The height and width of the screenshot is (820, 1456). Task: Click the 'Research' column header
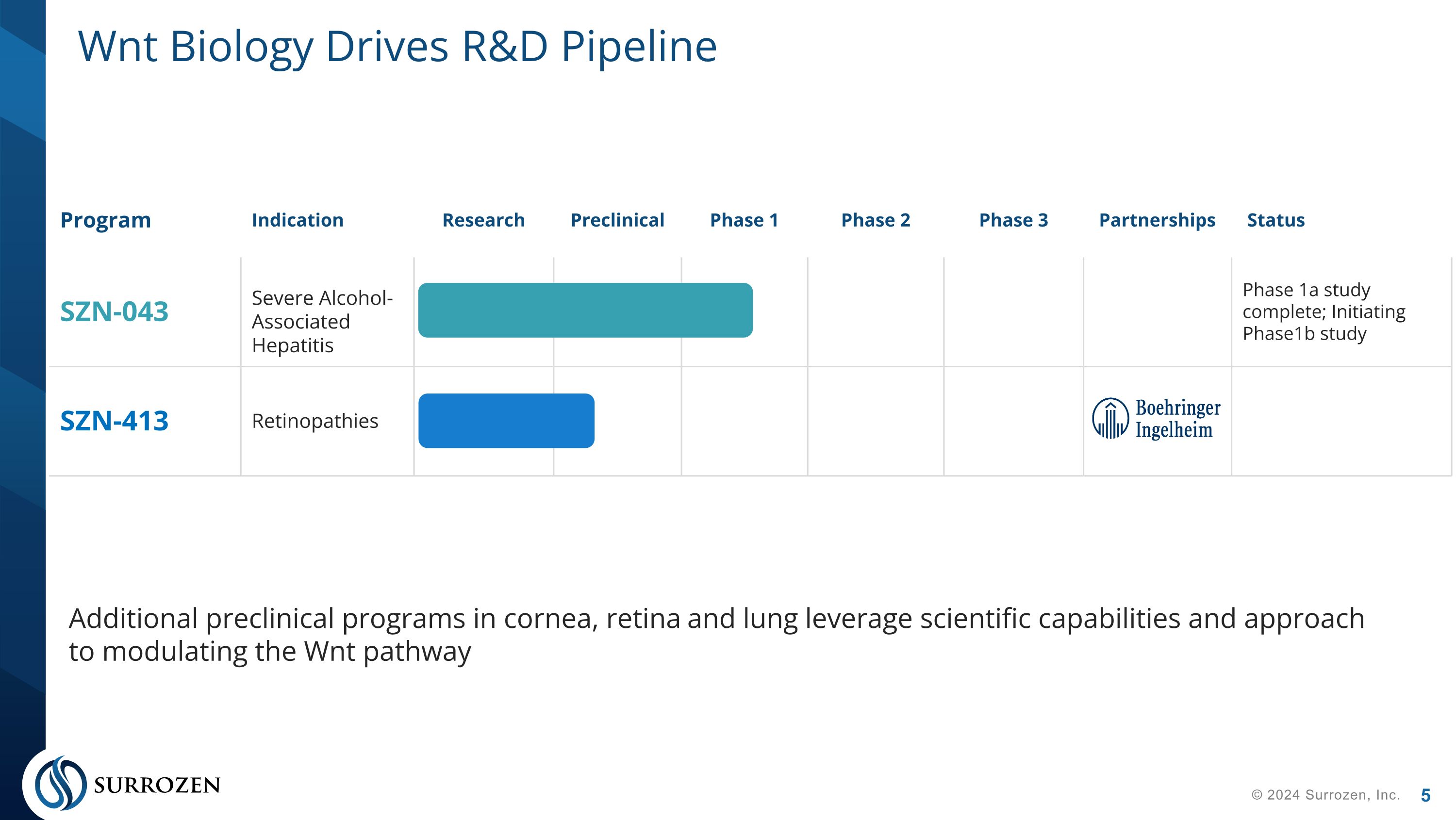tap(483, 220)
